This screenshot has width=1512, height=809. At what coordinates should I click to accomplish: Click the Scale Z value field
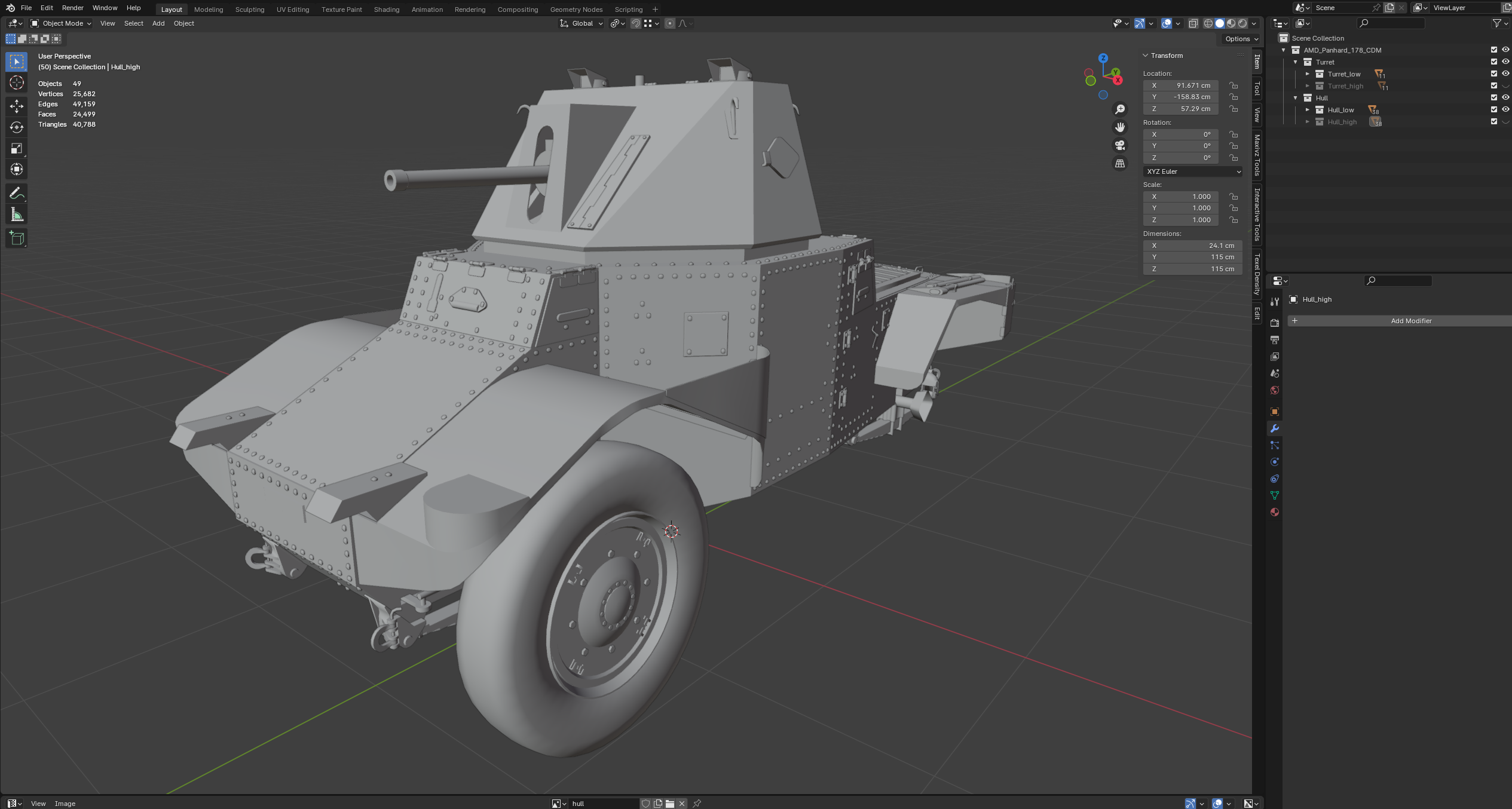click(x=1180, y=220)
